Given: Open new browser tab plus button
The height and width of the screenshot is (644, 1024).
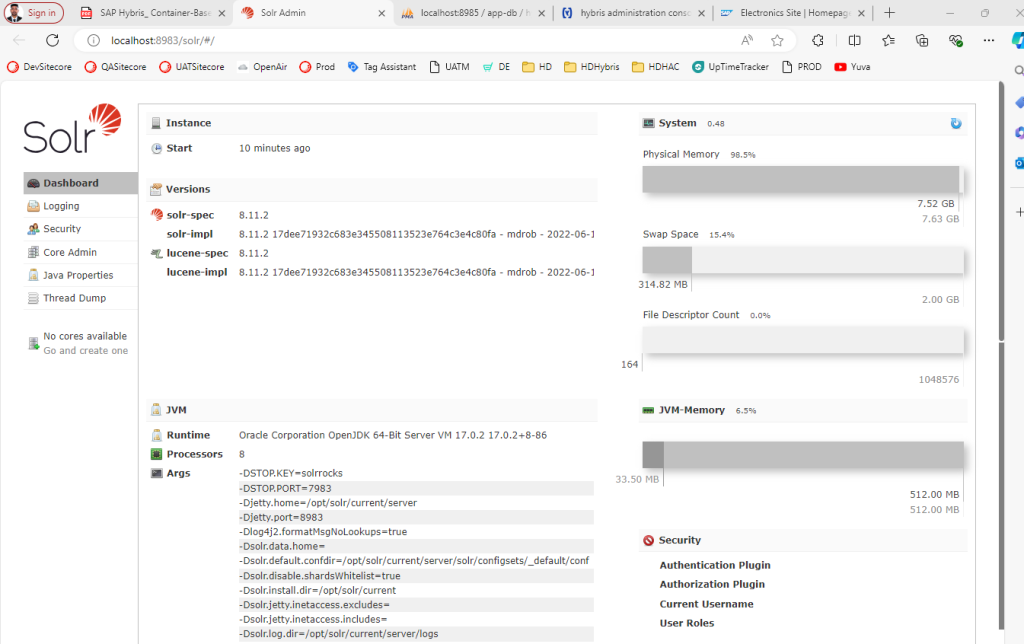Looking at the screenshot, I should tap(890, 13).
